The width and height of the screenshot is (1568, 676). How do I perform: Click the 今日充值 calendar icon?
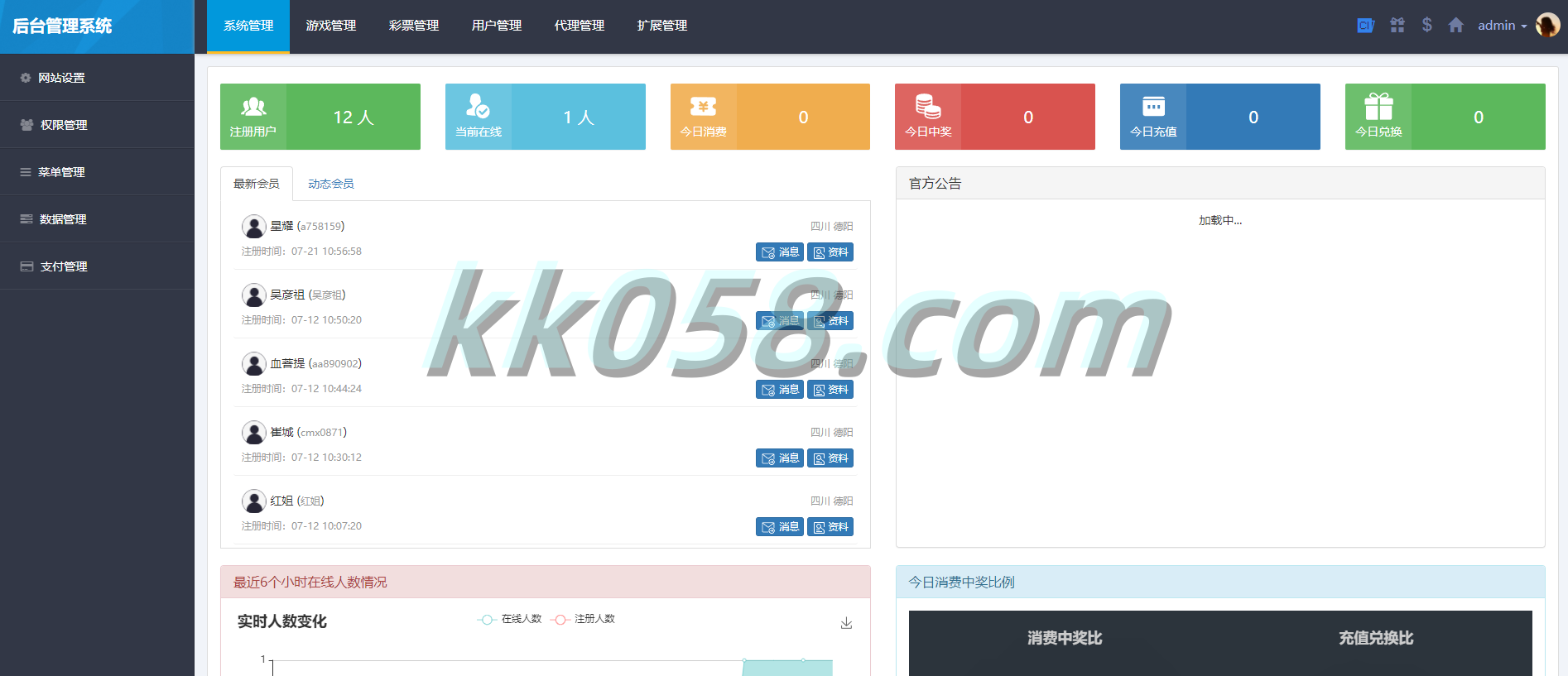pos(1153,106)
